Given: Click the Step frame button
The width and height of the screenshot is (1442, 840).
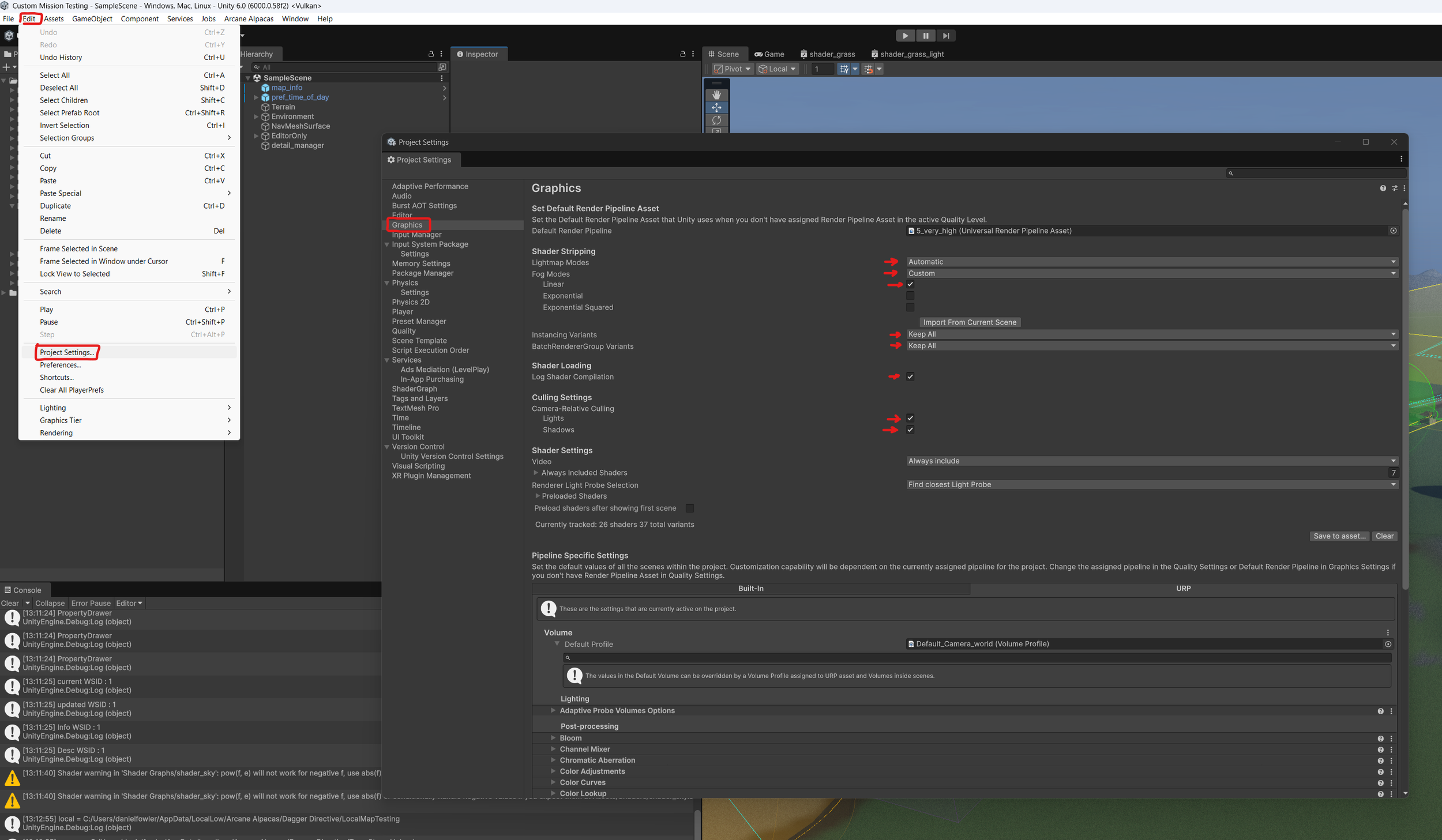Looking at the screenshot, I should pos(946,36).
